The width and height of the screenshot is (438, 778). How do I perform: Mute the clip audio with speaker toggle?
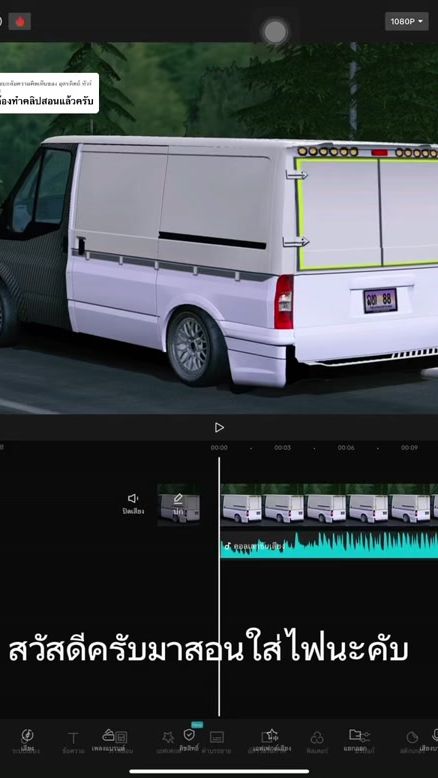(133, 503)
